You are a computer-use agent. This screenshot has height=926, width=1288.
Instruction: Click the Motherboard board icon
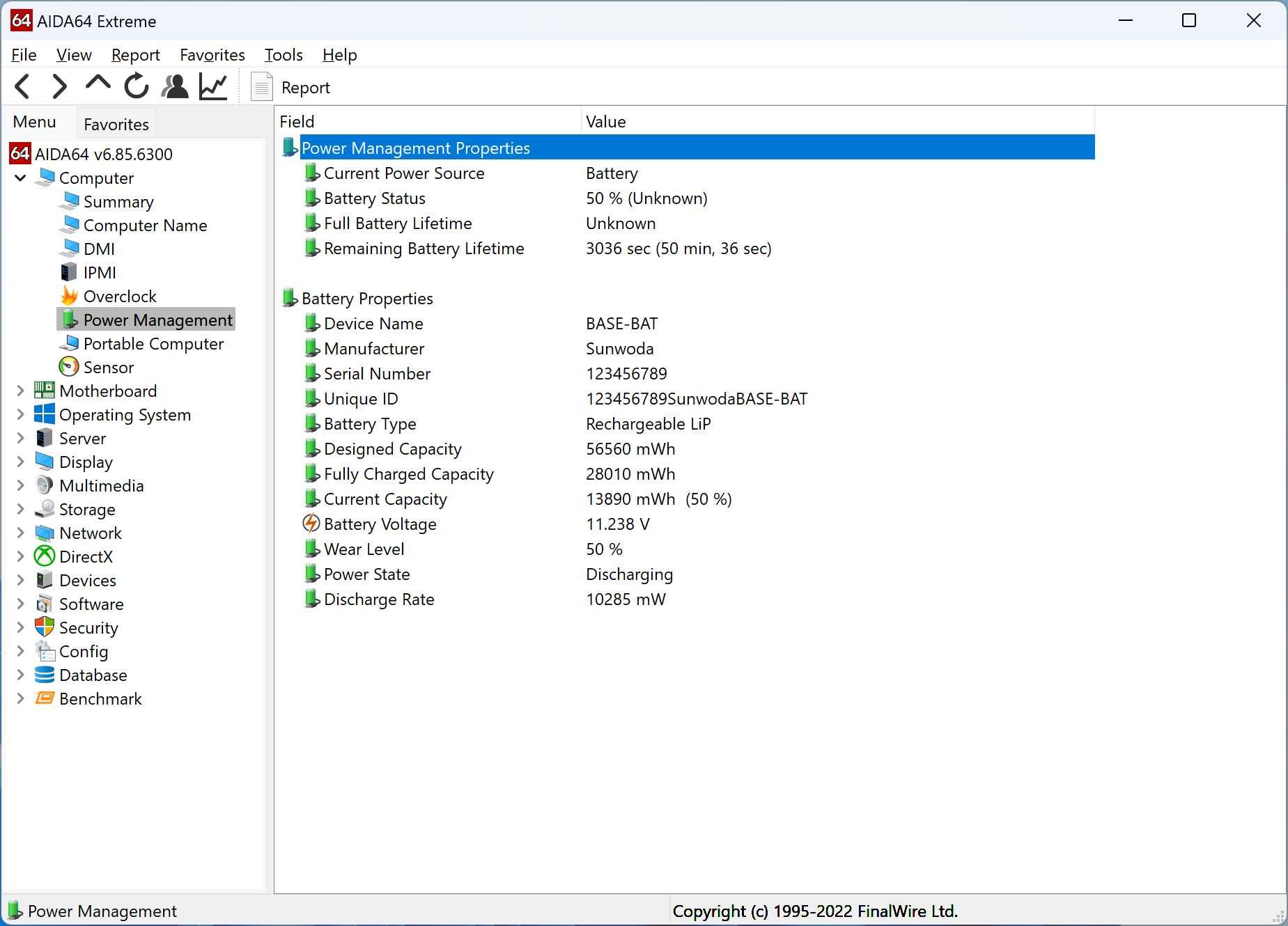click(x=45, y=391)
